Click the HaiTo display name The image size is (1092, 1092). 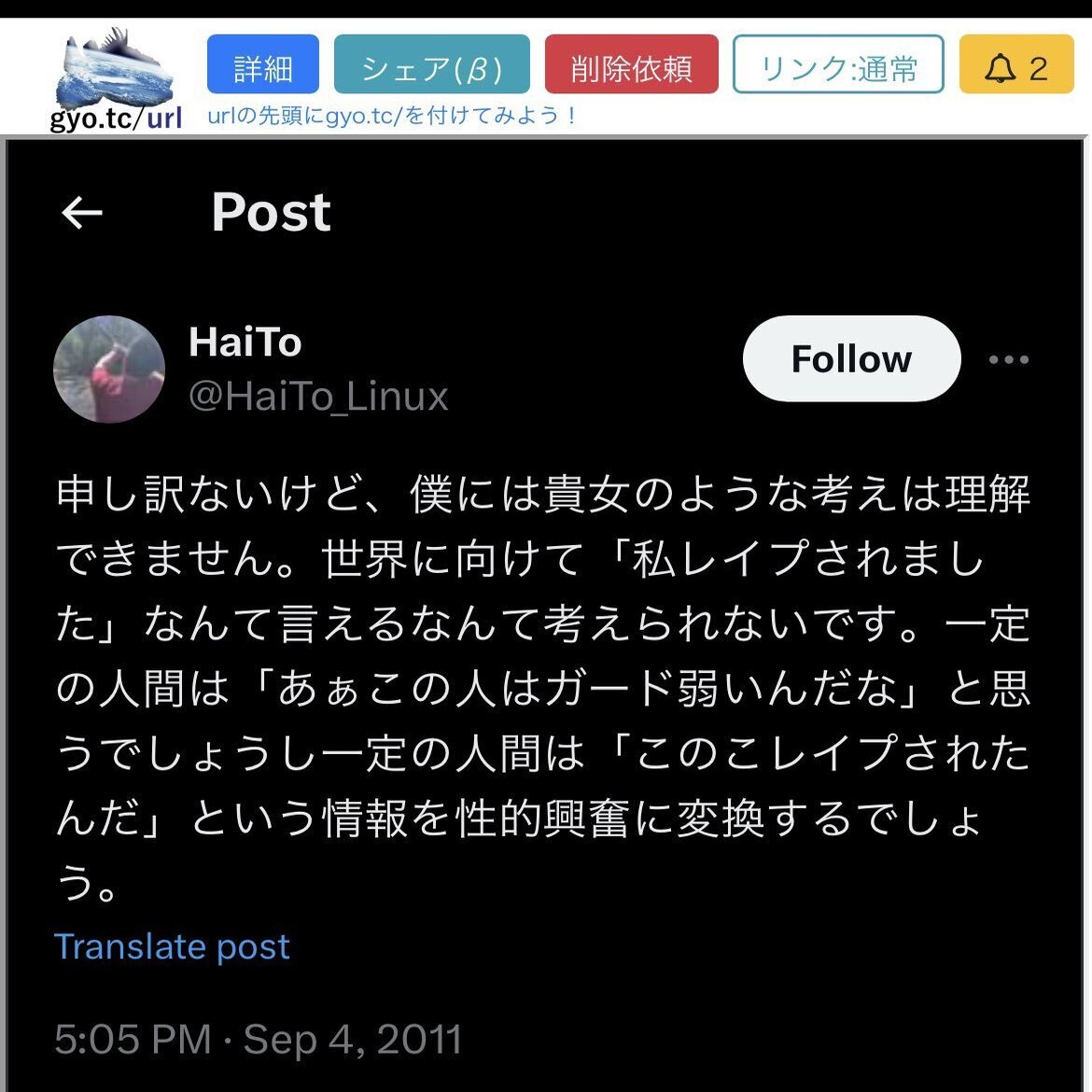(x=245, y=342)
